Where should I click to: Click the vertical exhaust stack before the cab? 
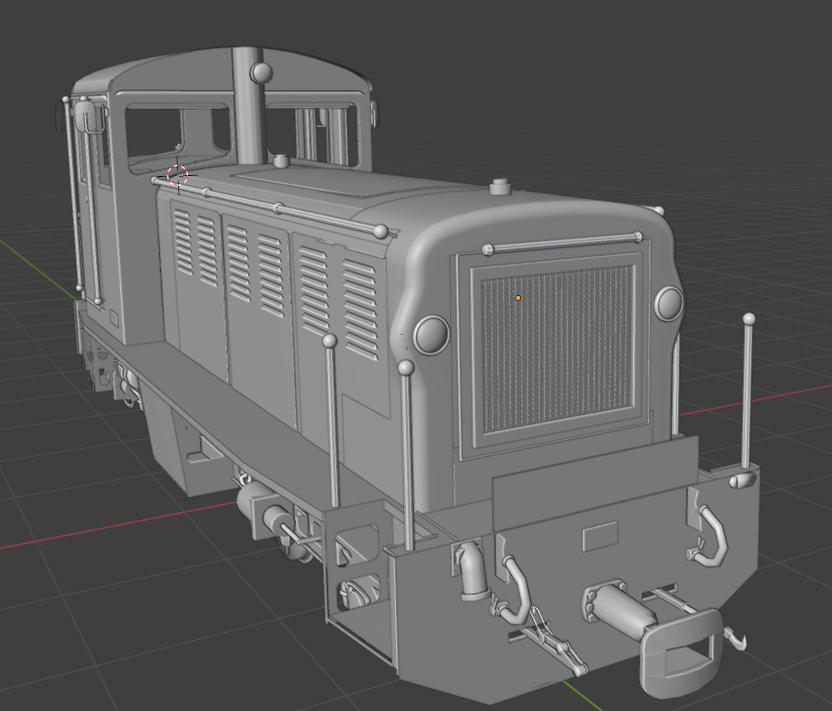(248, 105)
